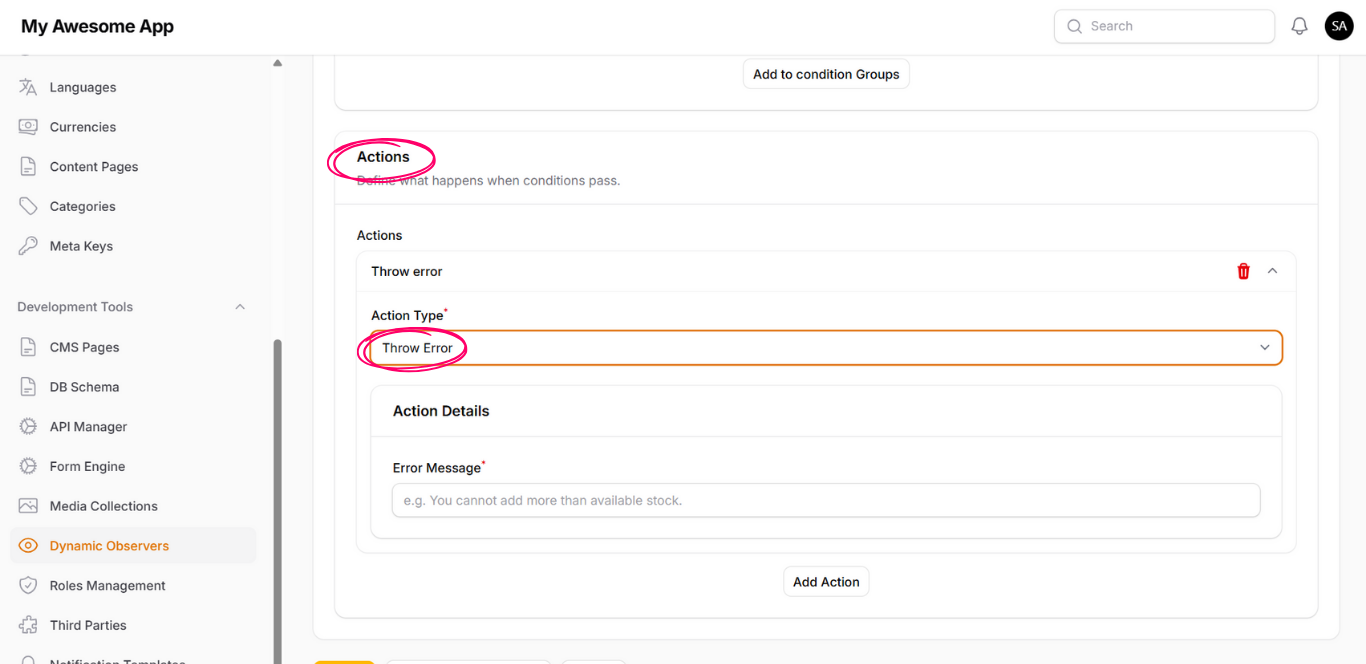Open the Action Type dropdown
1366x664 pixels.
[825, 348]
